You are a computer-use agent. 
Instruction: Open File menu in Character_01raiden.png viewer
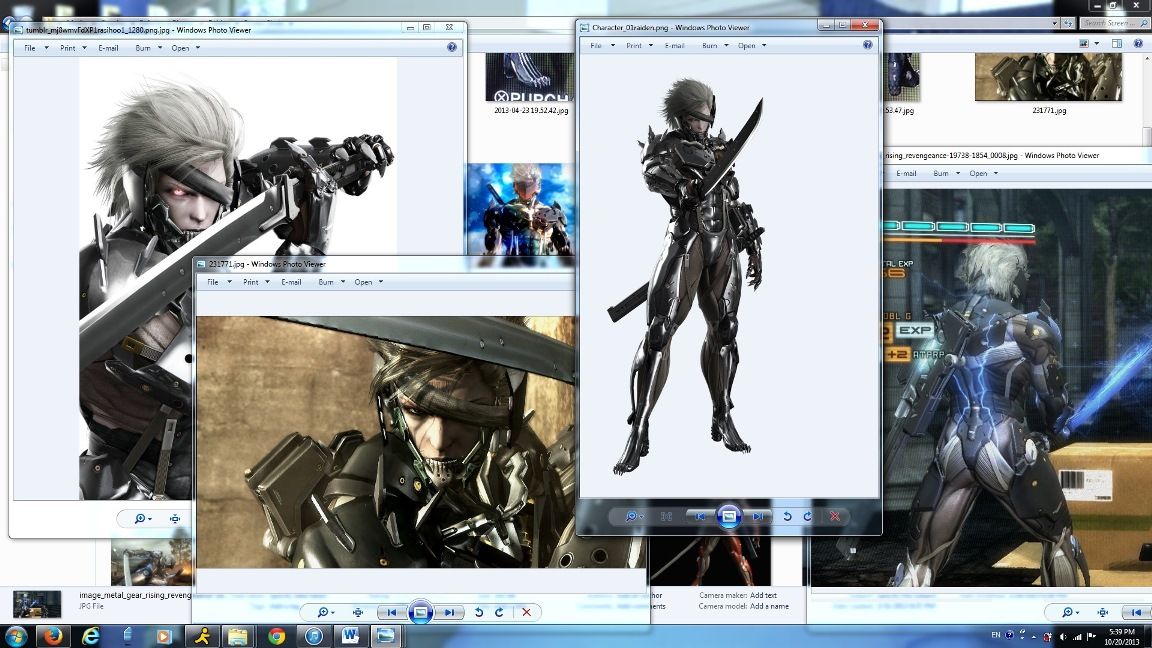[x=602, y=46]
